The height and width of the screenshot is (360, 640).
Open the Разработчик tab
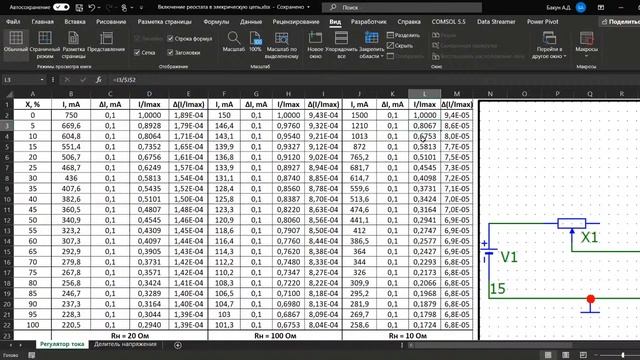[369, 22]
